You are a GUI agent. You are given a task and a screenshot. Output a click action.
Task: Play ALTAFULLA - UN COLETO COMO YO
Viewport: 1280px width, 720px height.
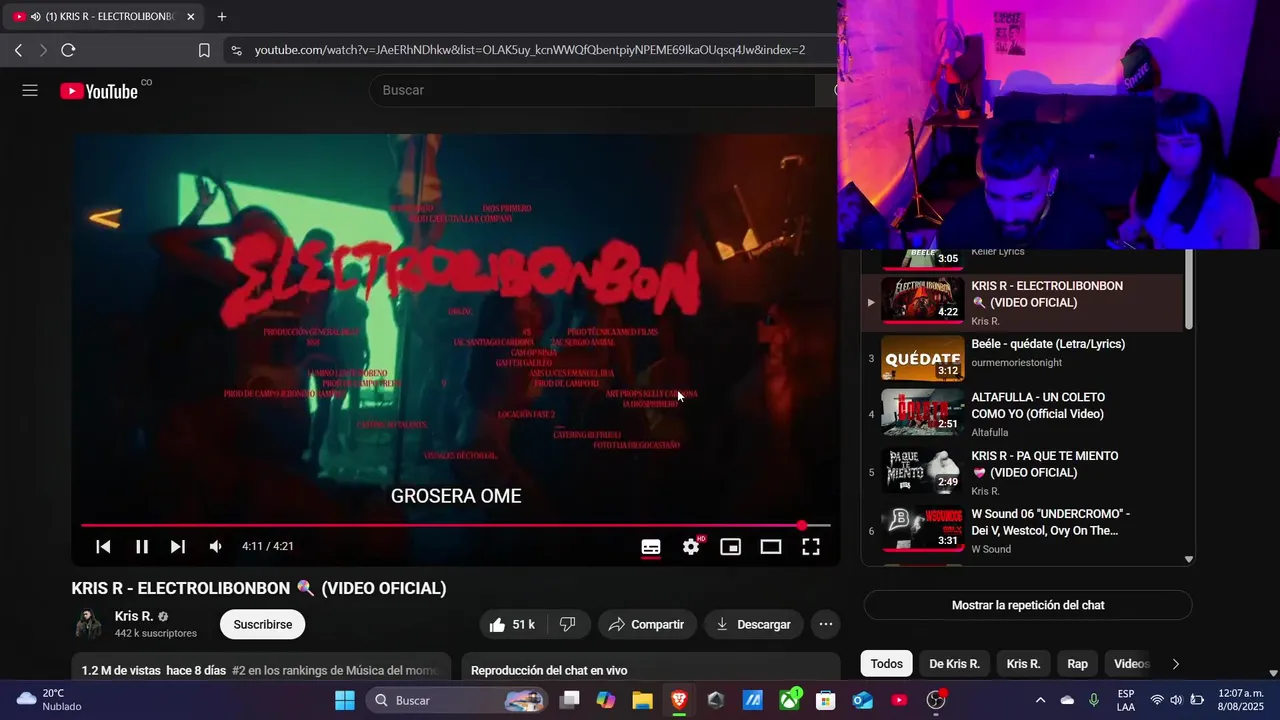tap(1021, 414)
